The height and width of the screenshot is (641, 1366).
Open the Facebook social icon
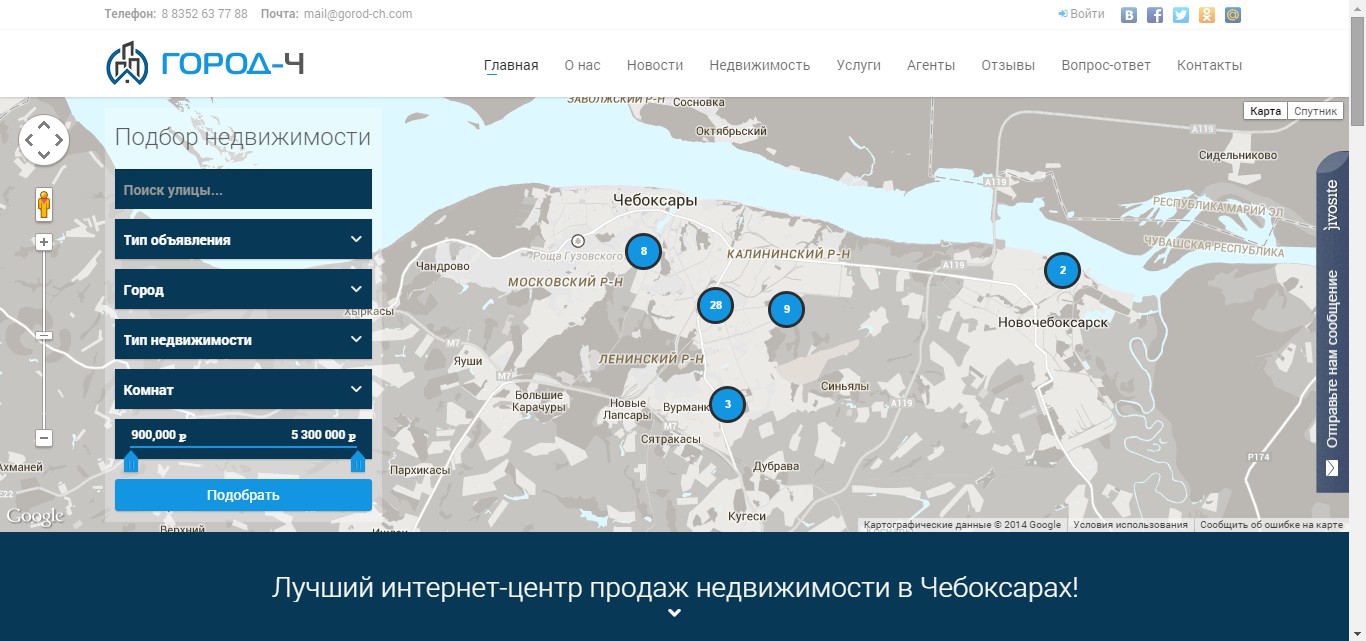(x=1155, y=15)
